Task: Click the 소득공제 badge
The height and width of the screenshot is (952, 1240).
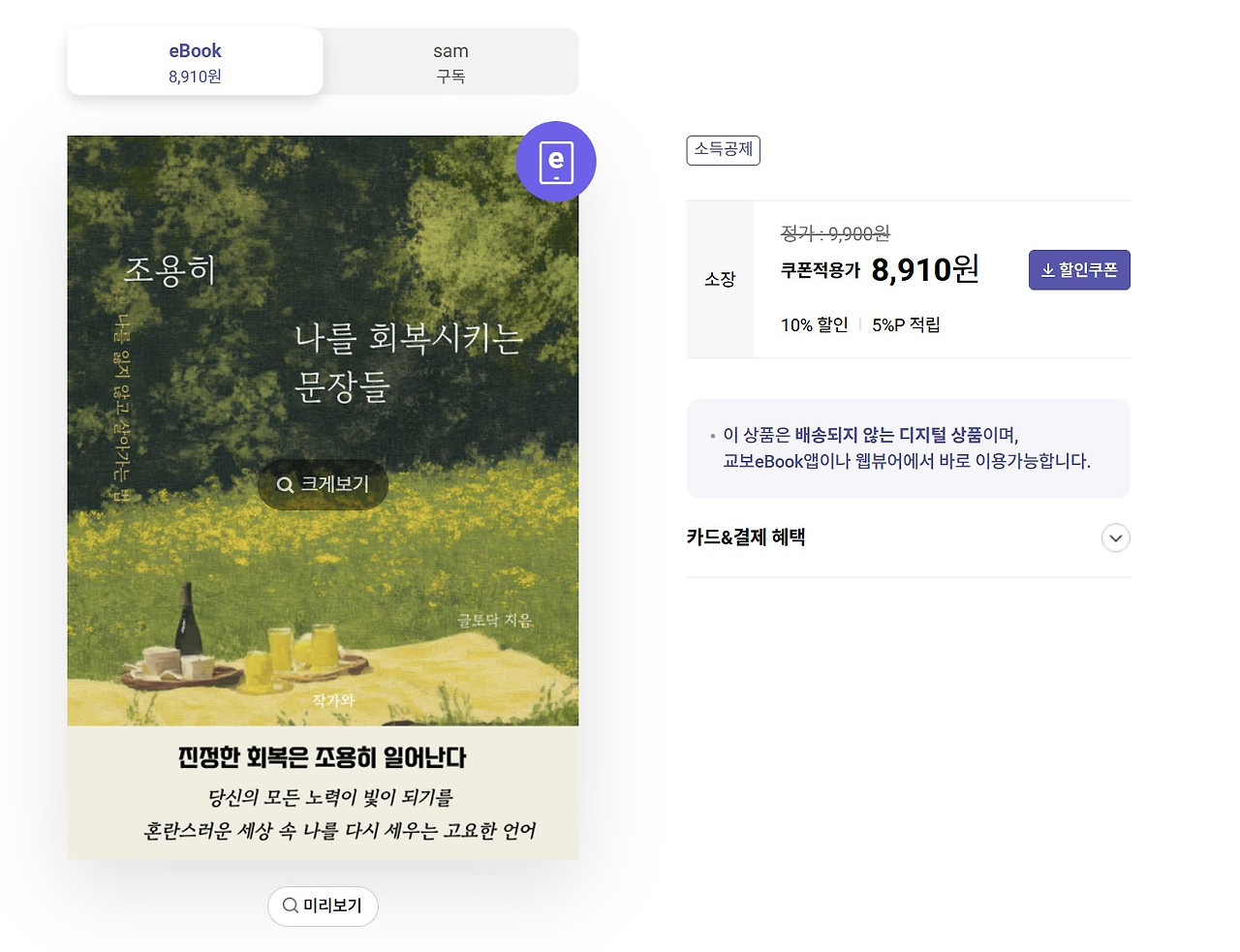Action: [x=724, y=150]
